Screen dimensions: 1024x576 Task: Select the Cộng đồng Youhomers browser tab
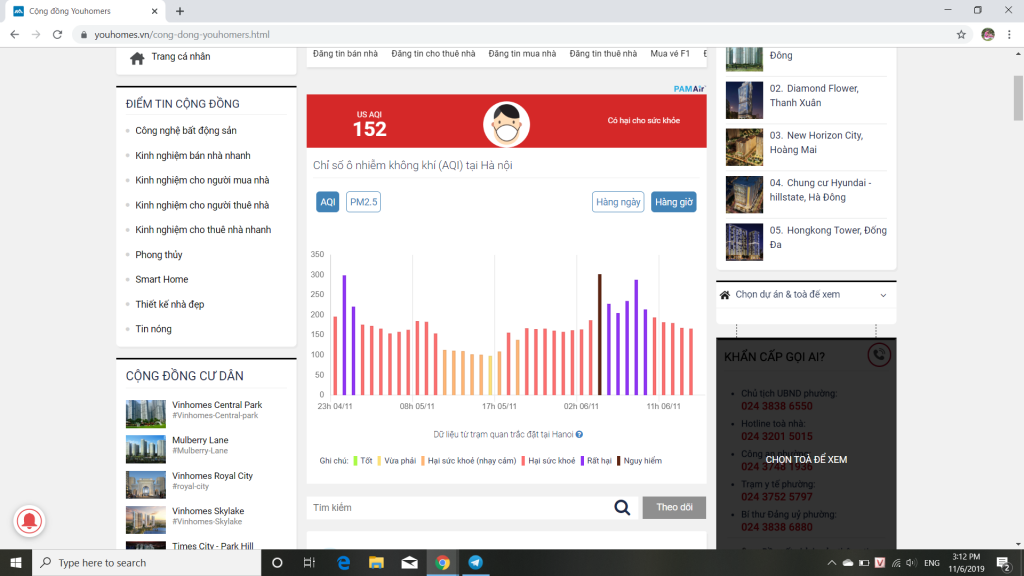85,11
